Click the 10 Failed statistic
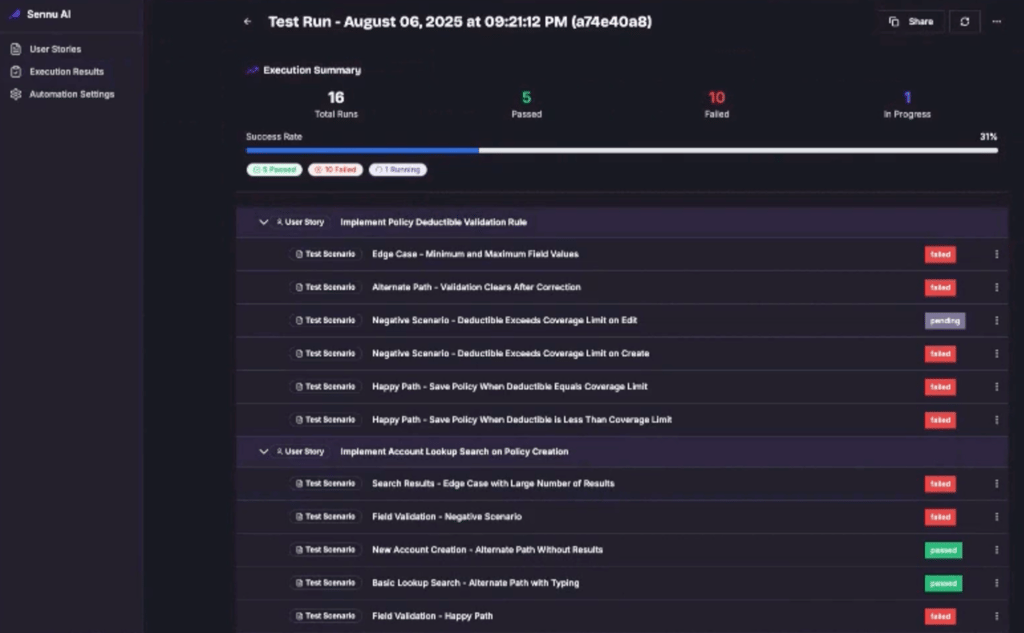This screenshot has width=1024, height=633. tap(716, 105)
